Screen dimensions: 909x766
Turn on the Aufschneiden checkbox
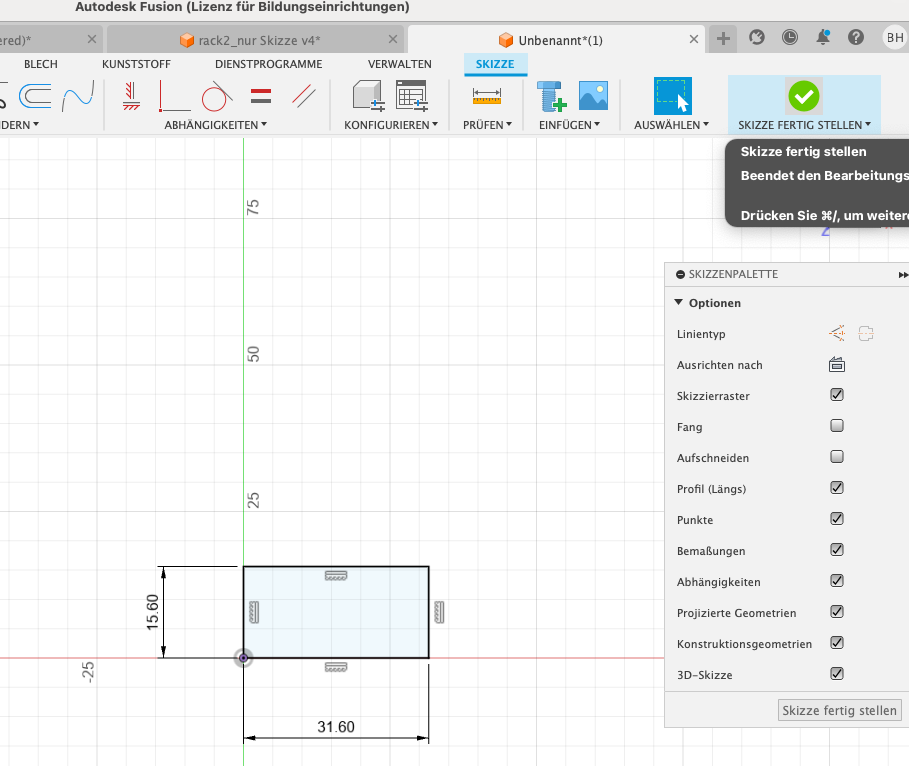click(x=837, y=457)
